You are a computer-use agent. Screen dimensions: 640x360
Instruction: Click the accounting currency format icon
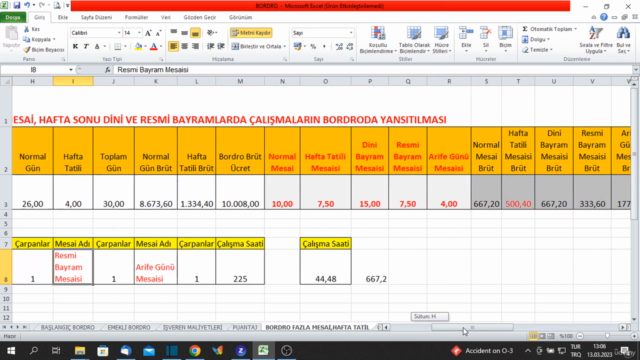[298, 47]
